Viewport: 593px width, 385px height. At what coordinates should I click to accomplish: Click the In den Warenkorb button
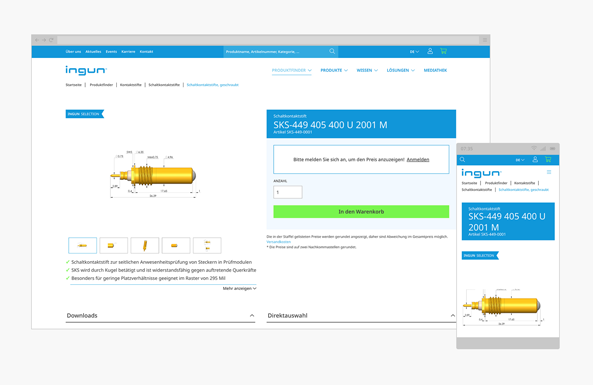click(x=361, y=212)
